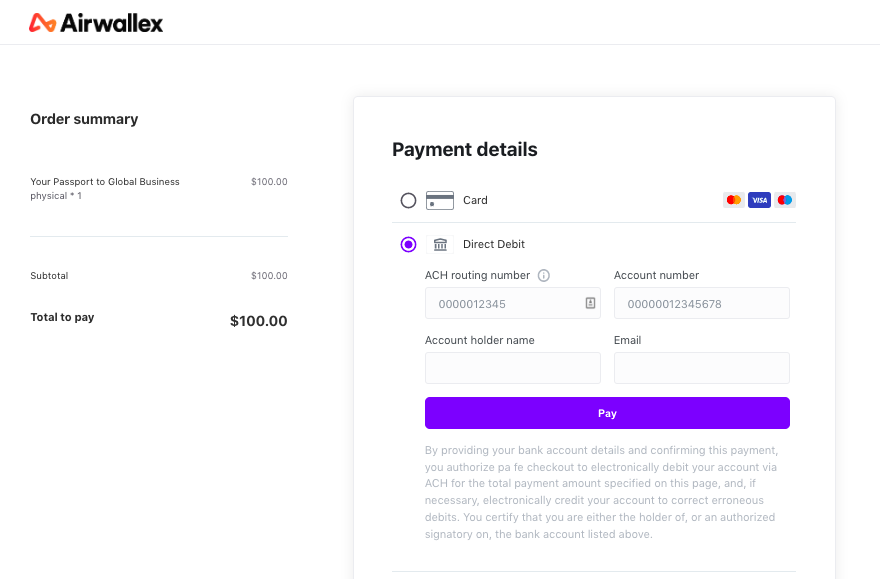
Task: Click the Airwallex logo
Action: click(x=96, y=23)
